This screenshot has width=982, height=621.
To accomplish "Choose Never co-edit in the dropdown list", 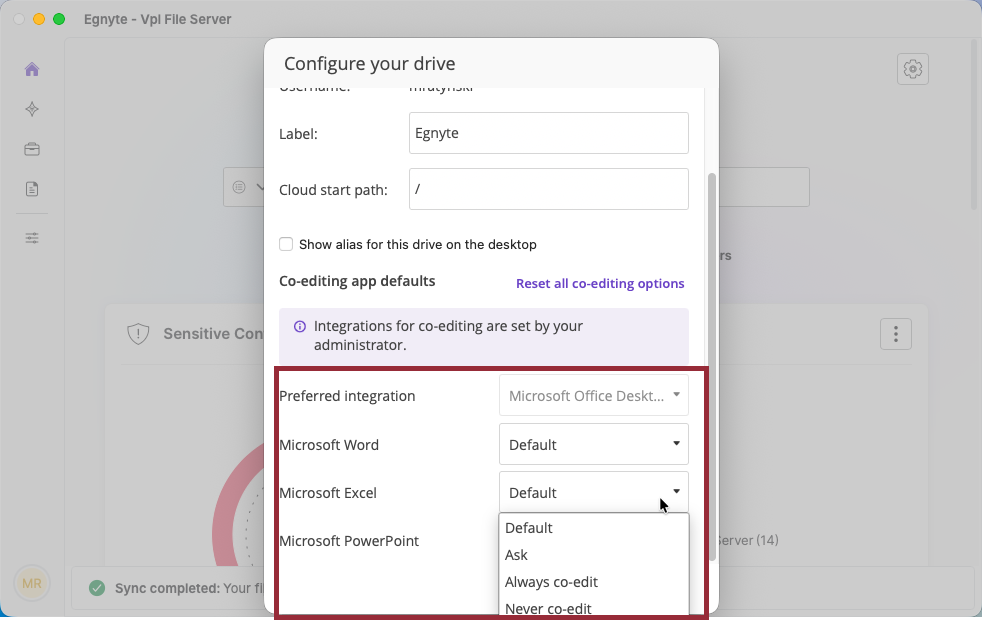I will pyautogui.click(x=594, y=607).
